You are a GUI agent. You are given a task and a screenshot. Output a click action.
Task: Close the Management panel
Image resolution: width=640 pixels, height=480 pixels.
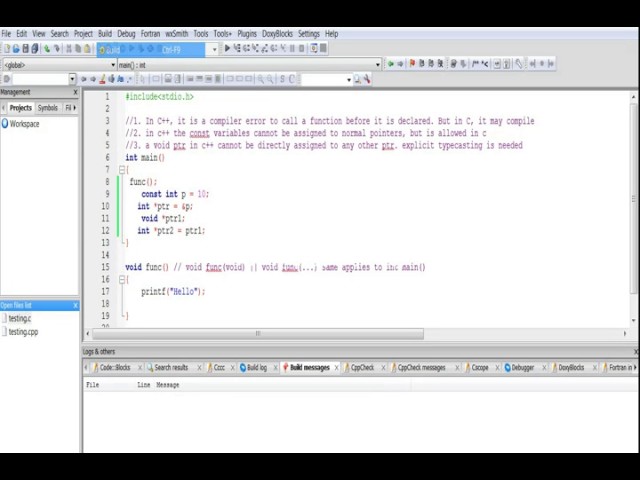click(75, 92)
